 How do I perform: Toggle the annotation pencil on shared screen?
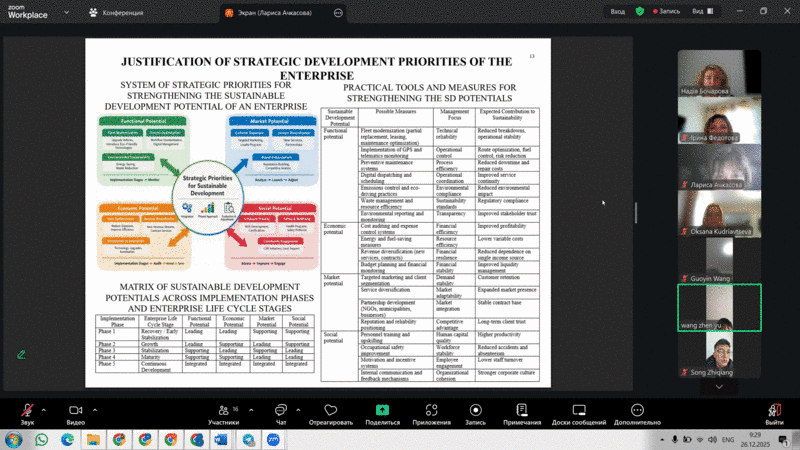(x=21, y=354)
